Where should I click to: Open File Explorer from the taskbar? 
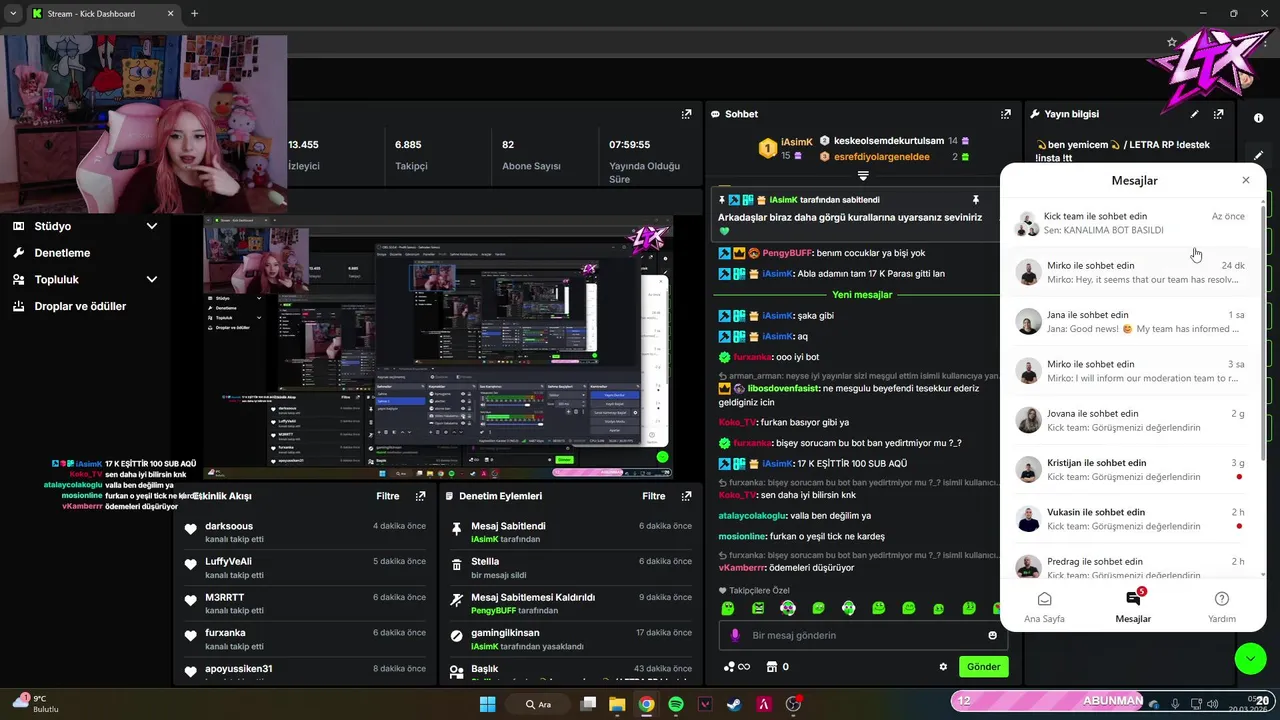(617, 704)
